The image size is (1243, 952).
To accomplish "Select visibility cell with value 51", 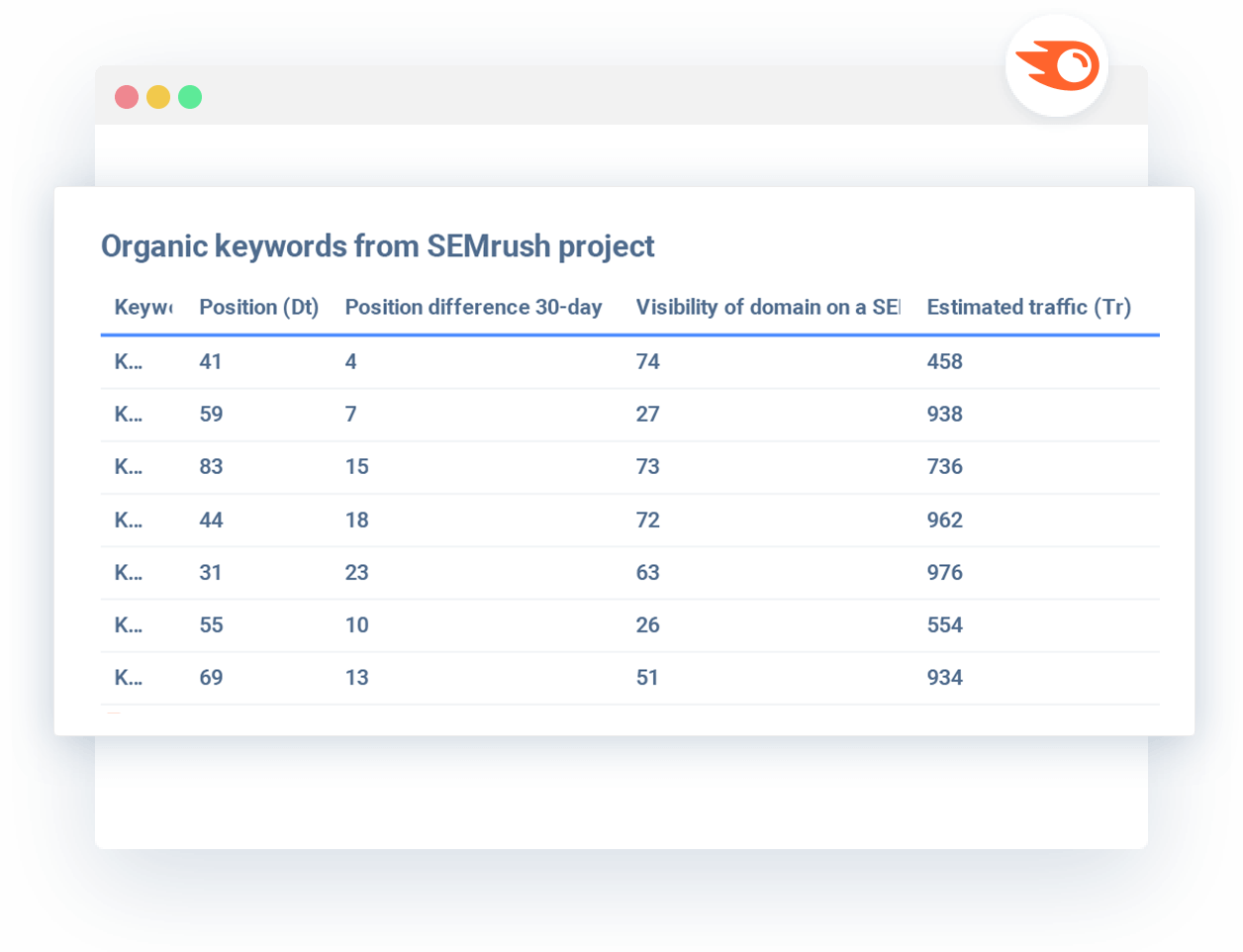I will point(647,677).
